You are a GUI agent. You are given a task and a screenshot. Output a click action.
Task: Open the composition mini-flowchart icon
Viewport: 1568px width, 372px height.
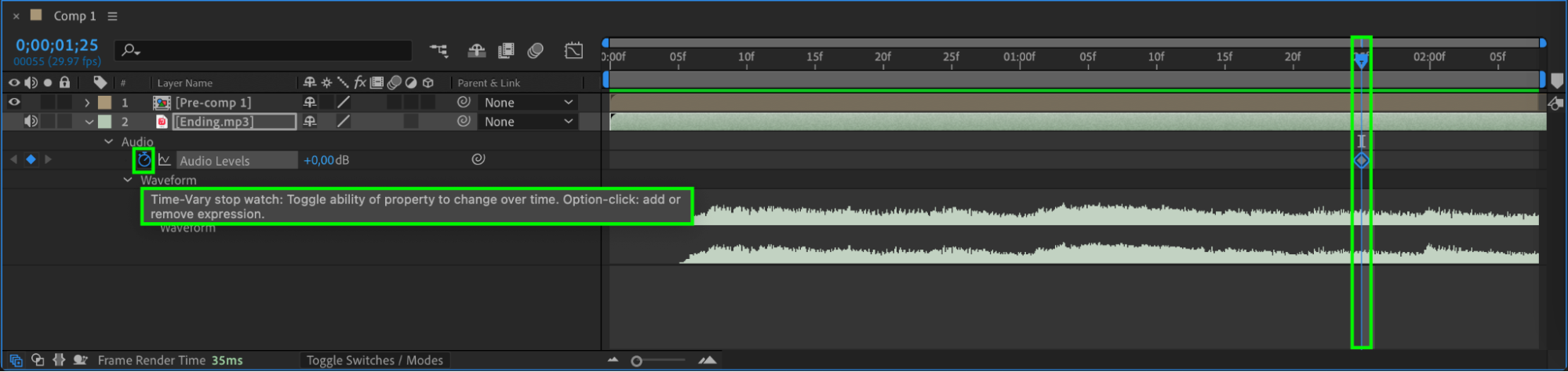pyautogui.click(x=438, y=51)
